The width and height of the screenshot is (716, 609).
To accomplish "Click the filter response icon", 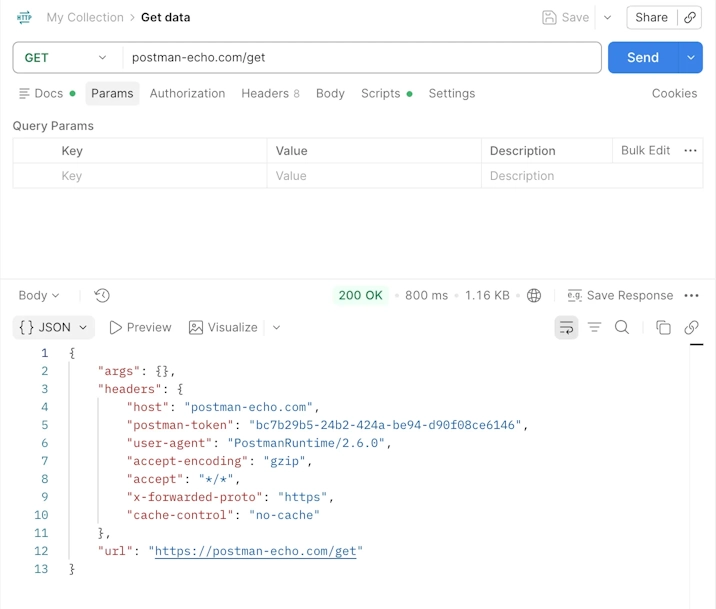I will [594, 327].
